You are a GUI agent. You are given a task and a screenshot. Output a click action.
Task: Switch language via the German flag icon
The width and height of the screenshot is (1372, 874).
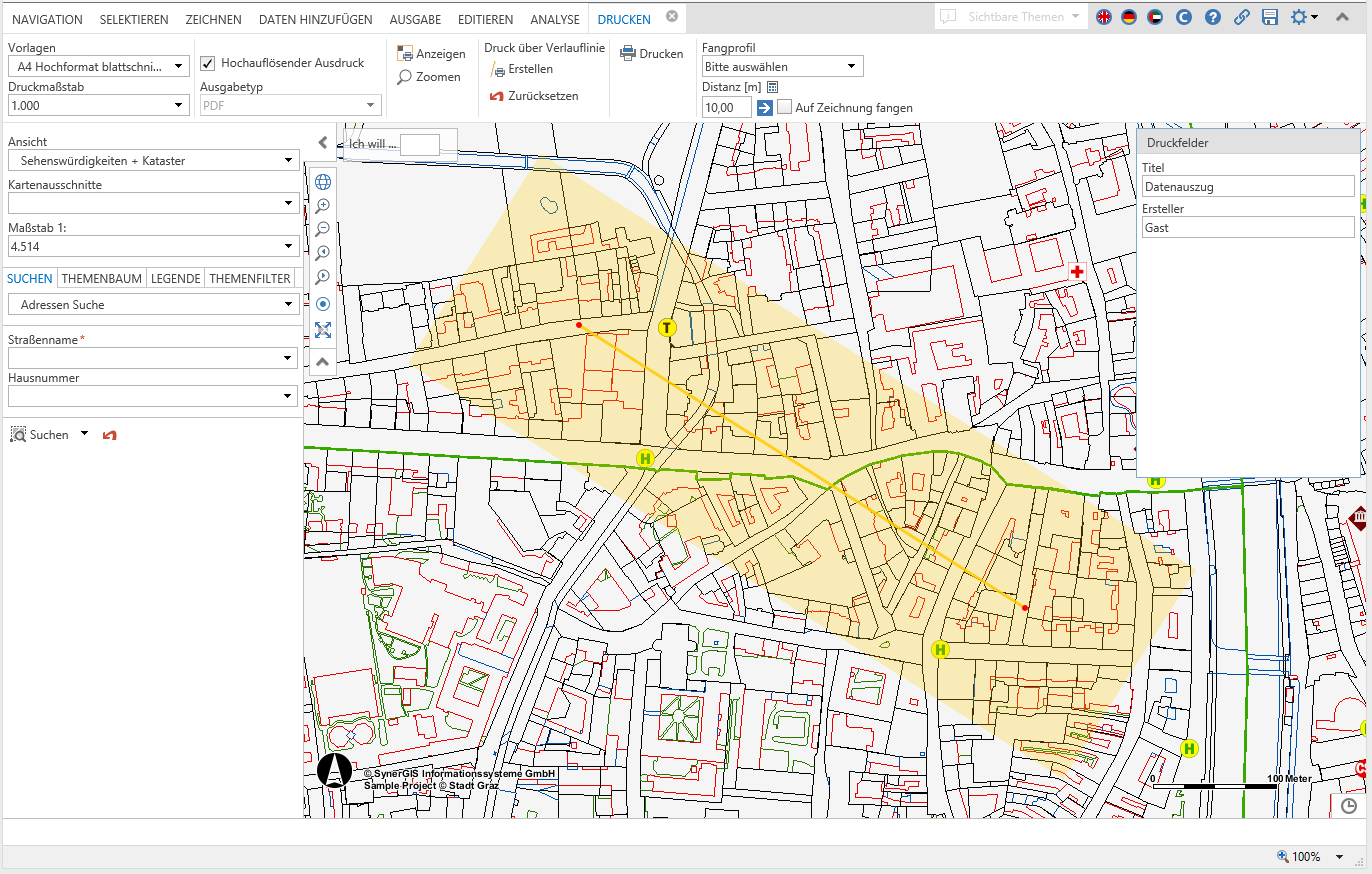click(1129, 17)
